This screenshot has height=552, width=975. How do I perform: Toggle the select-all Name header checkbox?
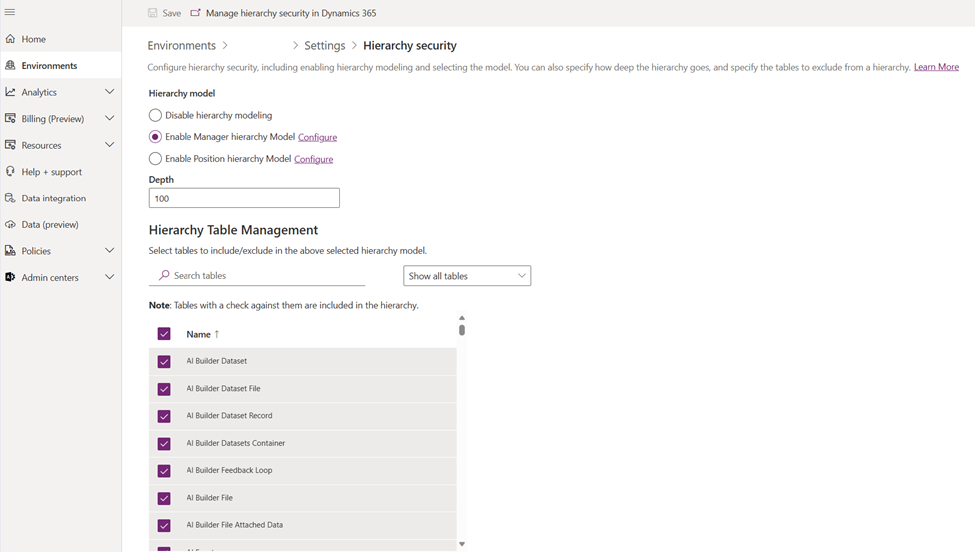pyautogui.click(x=164, y=334)
